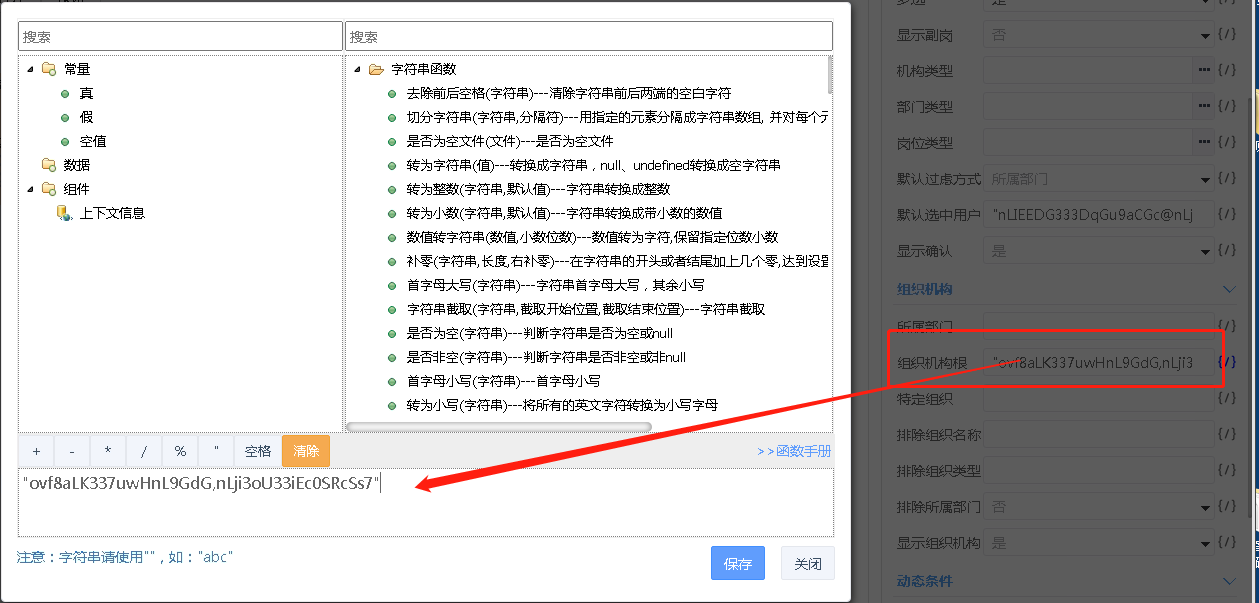Click the 数据 folder icon
The width and height of the screenshot is (1259, 603).
click(x=49, y=165)
